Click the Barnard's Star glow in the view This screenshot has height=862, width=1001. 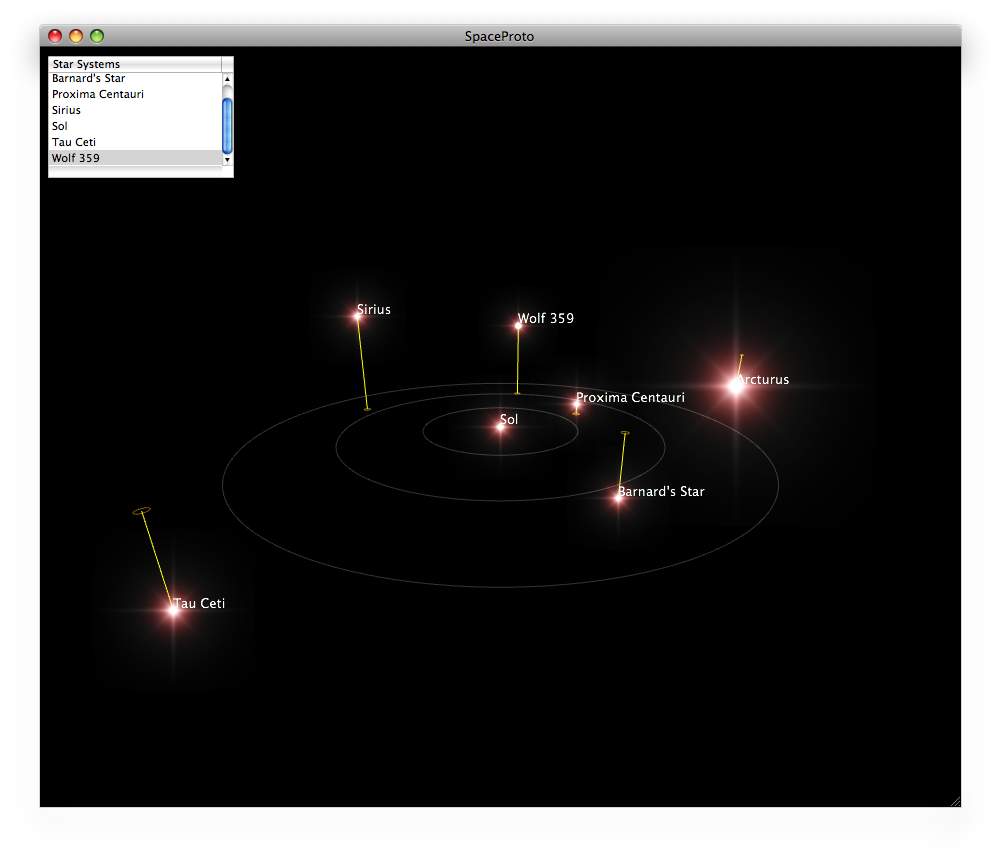coord(618,497)
